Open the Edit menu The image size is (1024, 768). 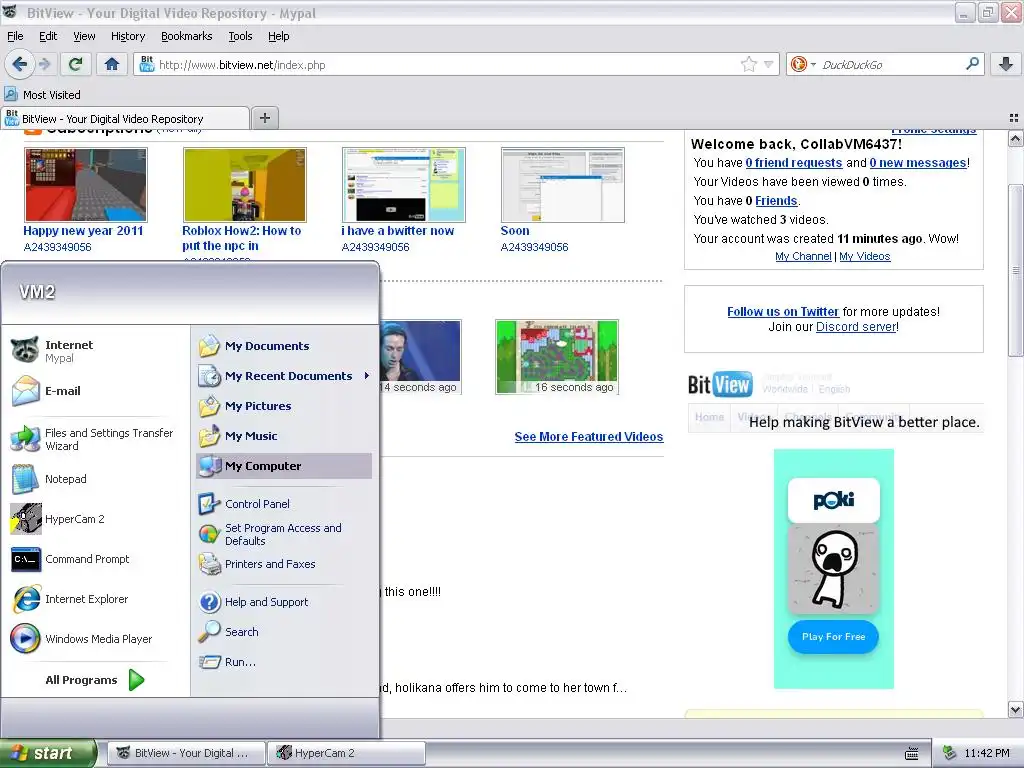48,36
